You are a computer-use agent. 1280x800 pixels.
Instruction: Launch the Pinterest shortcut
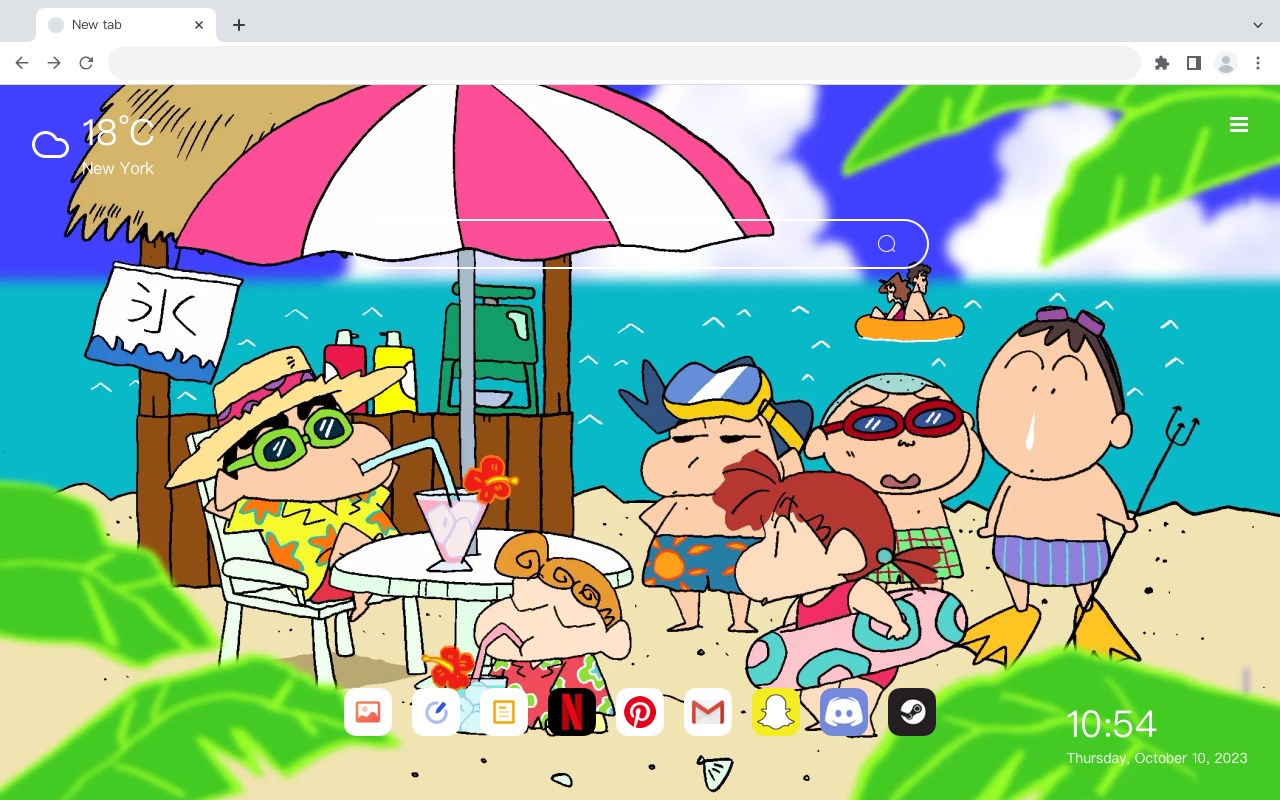pos(640,712)
